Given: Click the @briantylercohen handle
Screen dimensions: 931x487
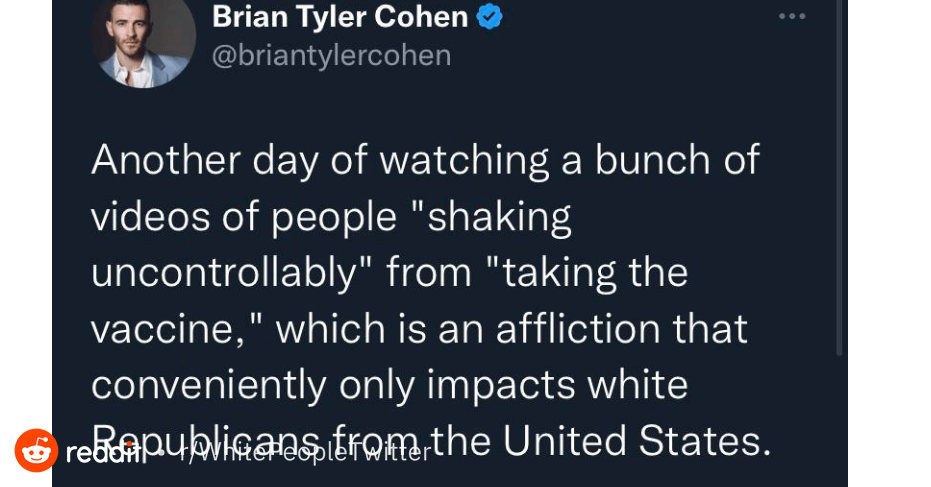Looking at the screenshot, I should click(x=331, y=55).
